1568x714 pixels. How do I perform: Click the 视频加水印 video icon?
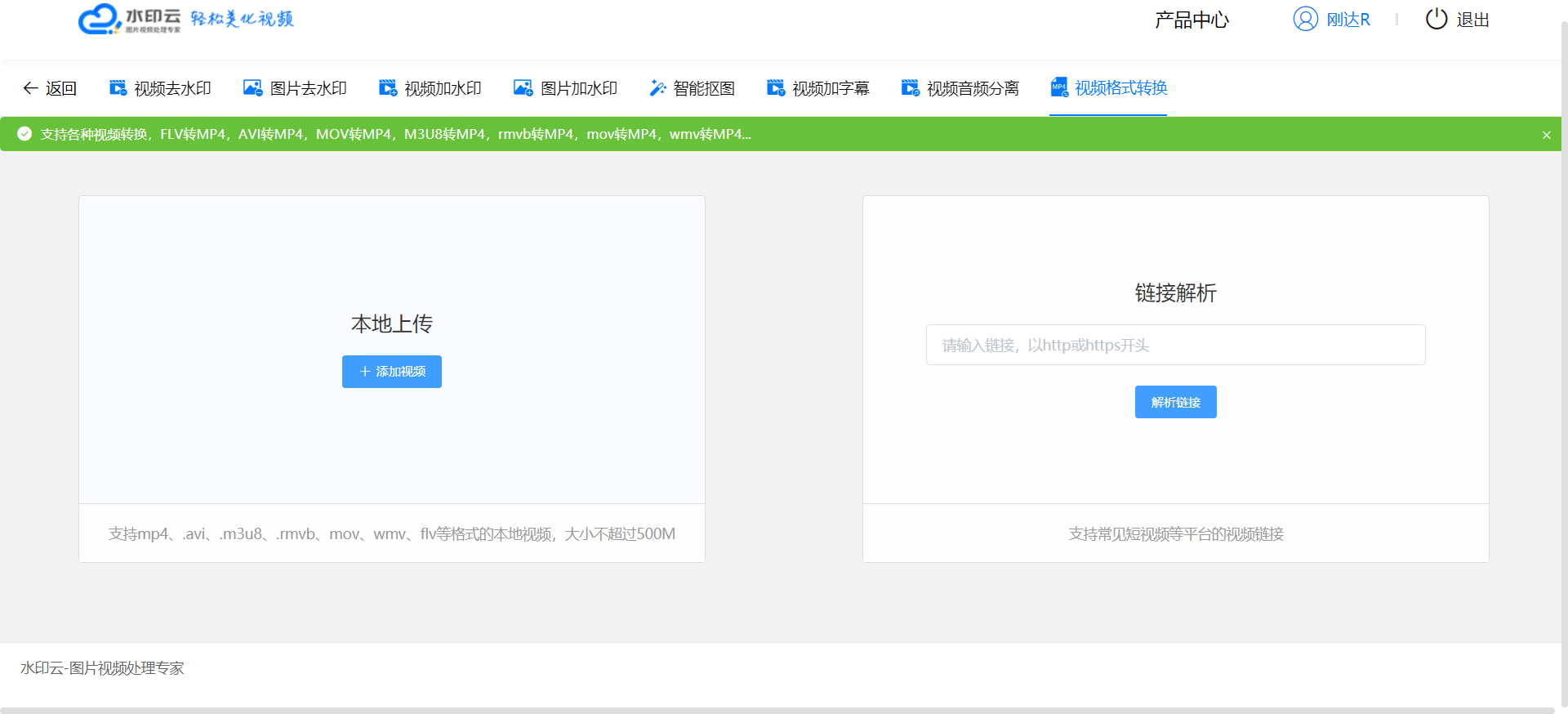click(x=388, y=88)
